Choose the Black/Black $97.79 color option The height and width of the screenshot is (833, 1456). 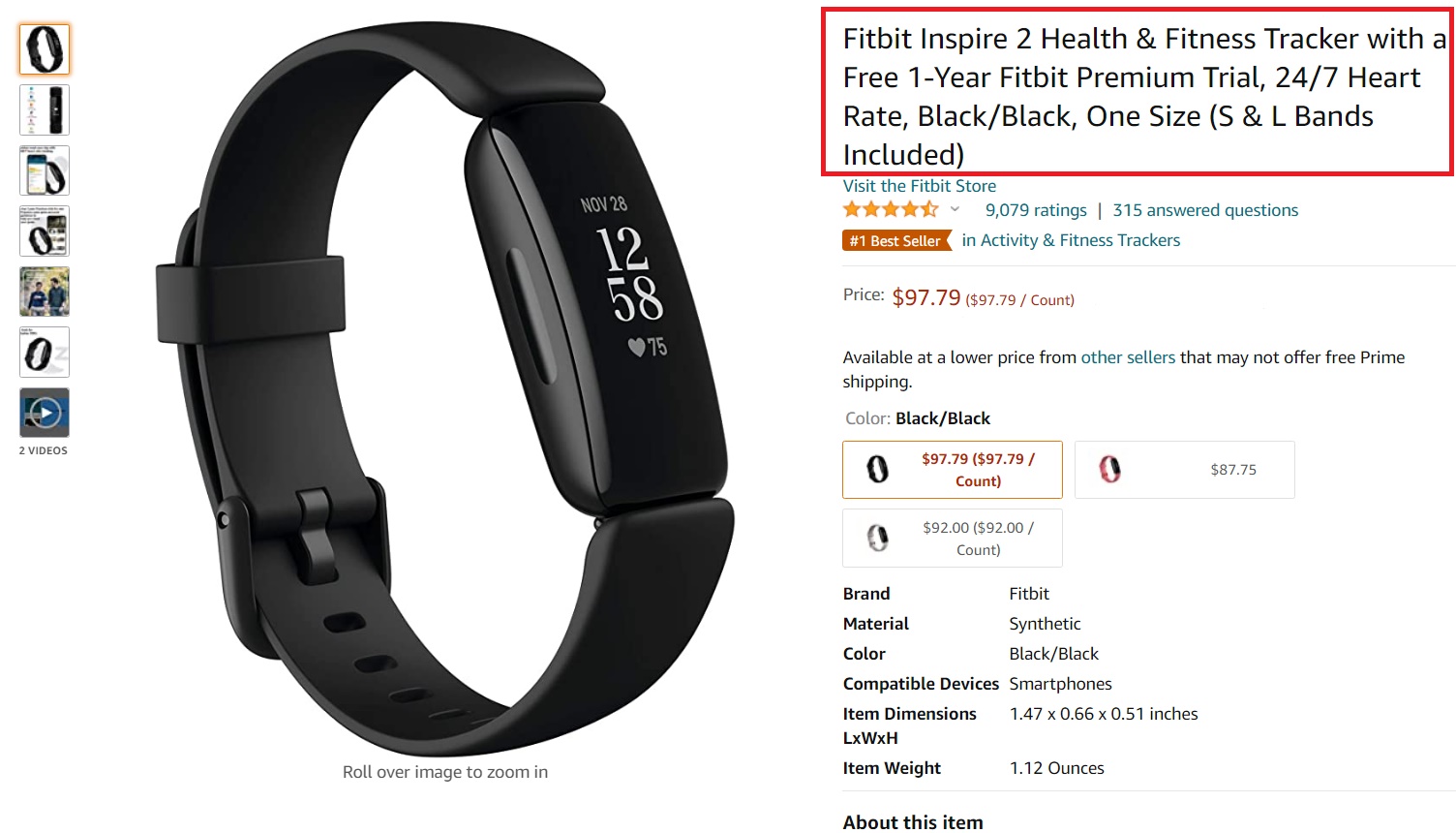953,470
